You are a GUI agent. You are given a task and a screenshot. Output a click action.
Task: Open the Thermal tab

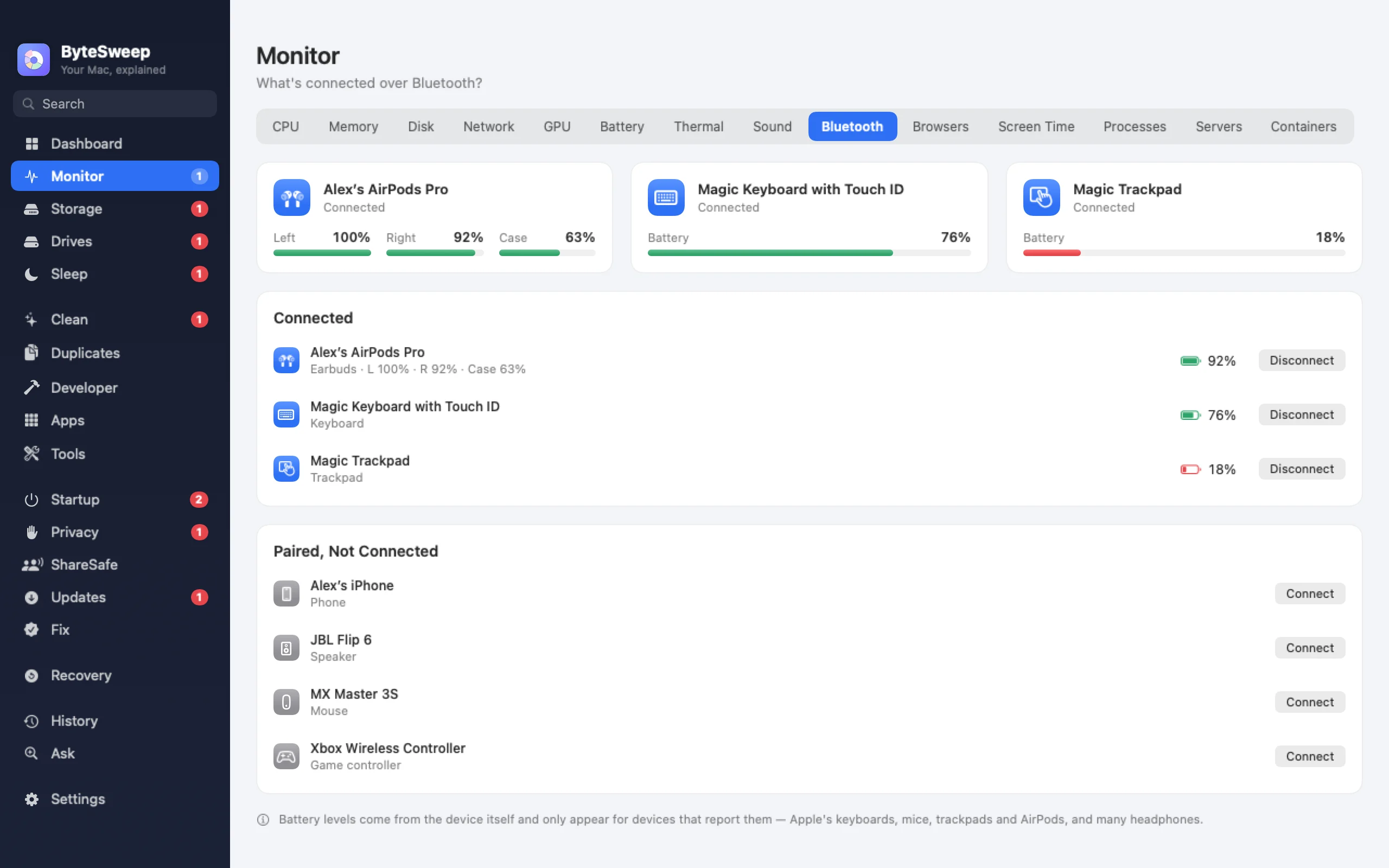click(698, 126)
